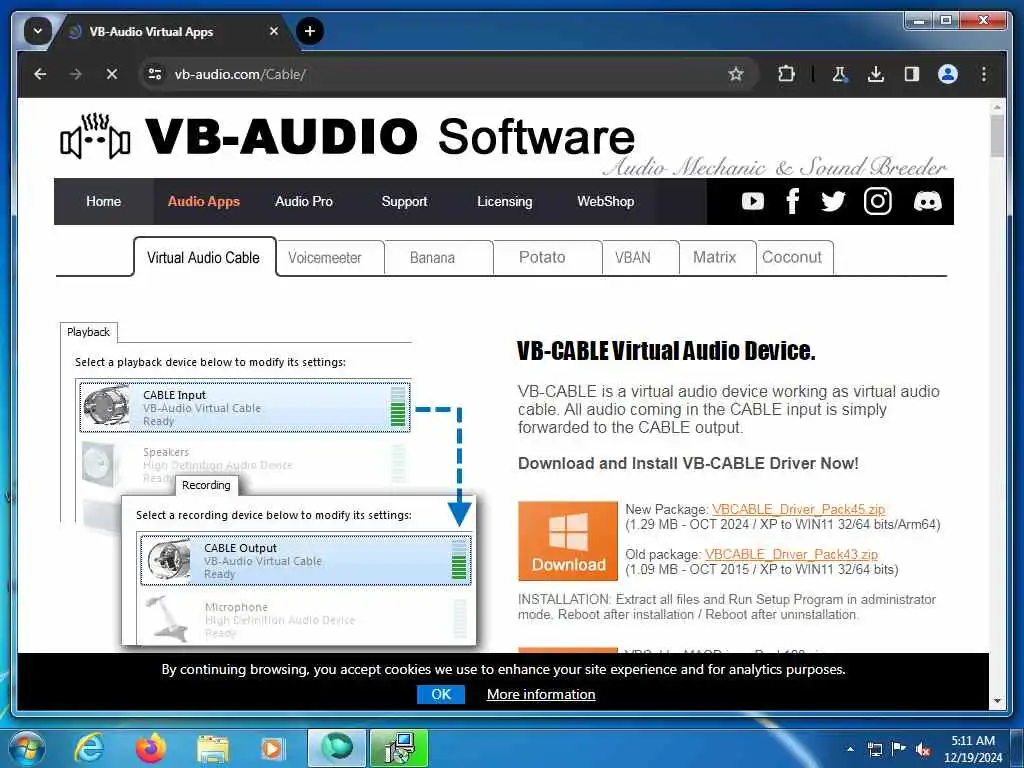The width and height of the screenshot is (1024, 768).
Task: Open the VB-Audio Instagram icon
Action: [877, 201]
